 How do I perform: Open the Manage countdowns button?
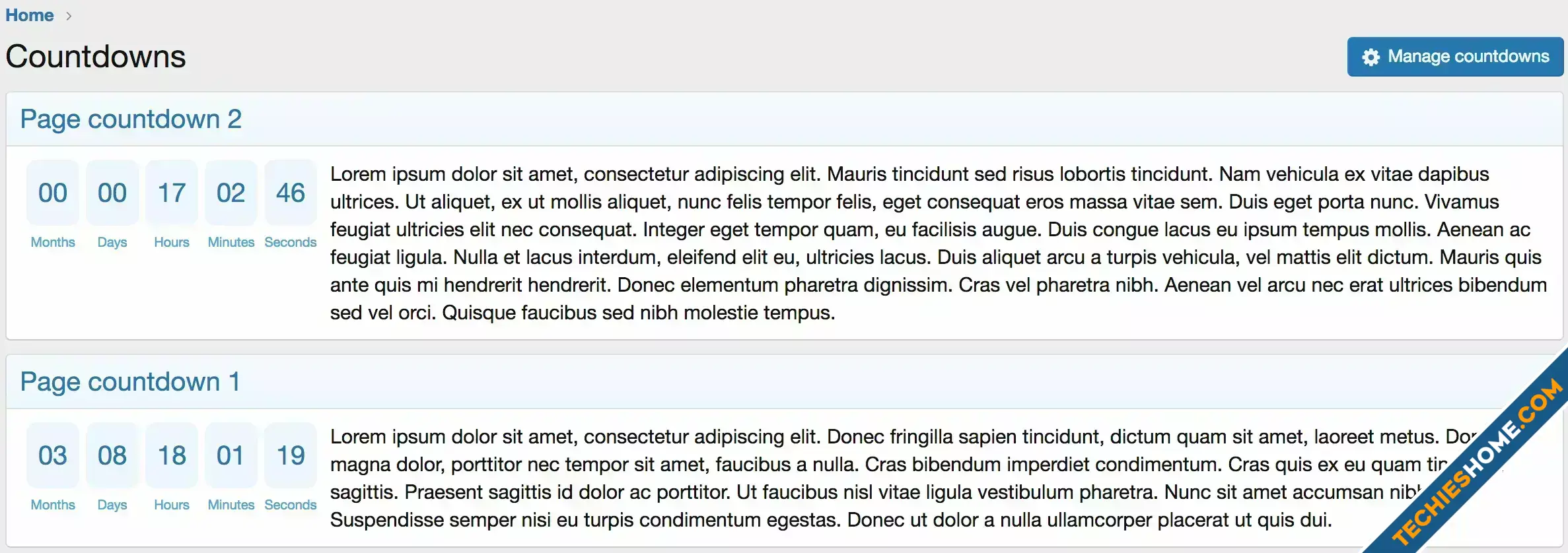[1455, 57]
